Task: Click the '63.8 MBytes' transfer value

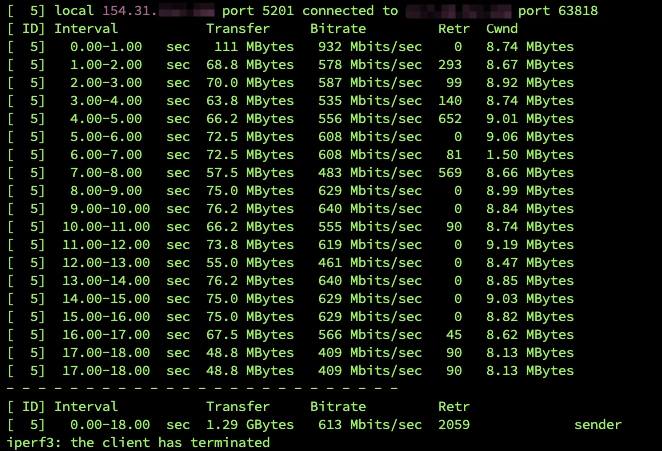Action: (250, 101)
